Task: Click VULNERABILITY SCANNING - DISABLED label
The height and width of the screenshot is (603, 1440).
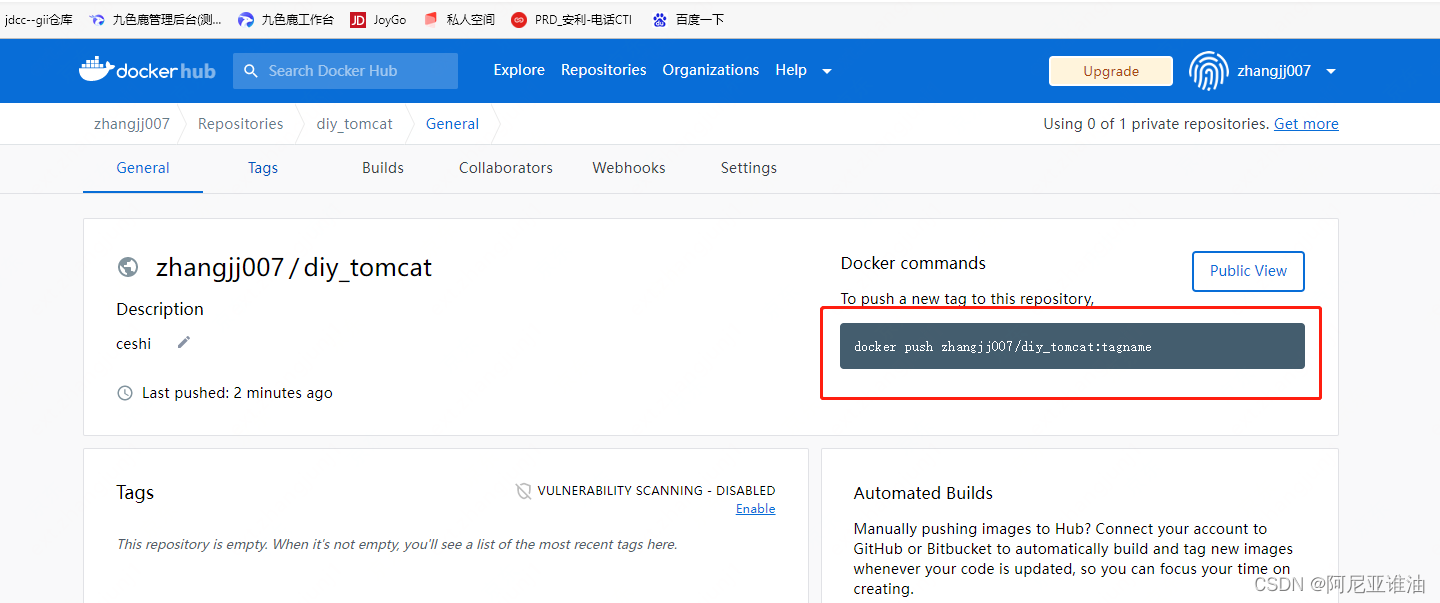Action: coord(656,491)
